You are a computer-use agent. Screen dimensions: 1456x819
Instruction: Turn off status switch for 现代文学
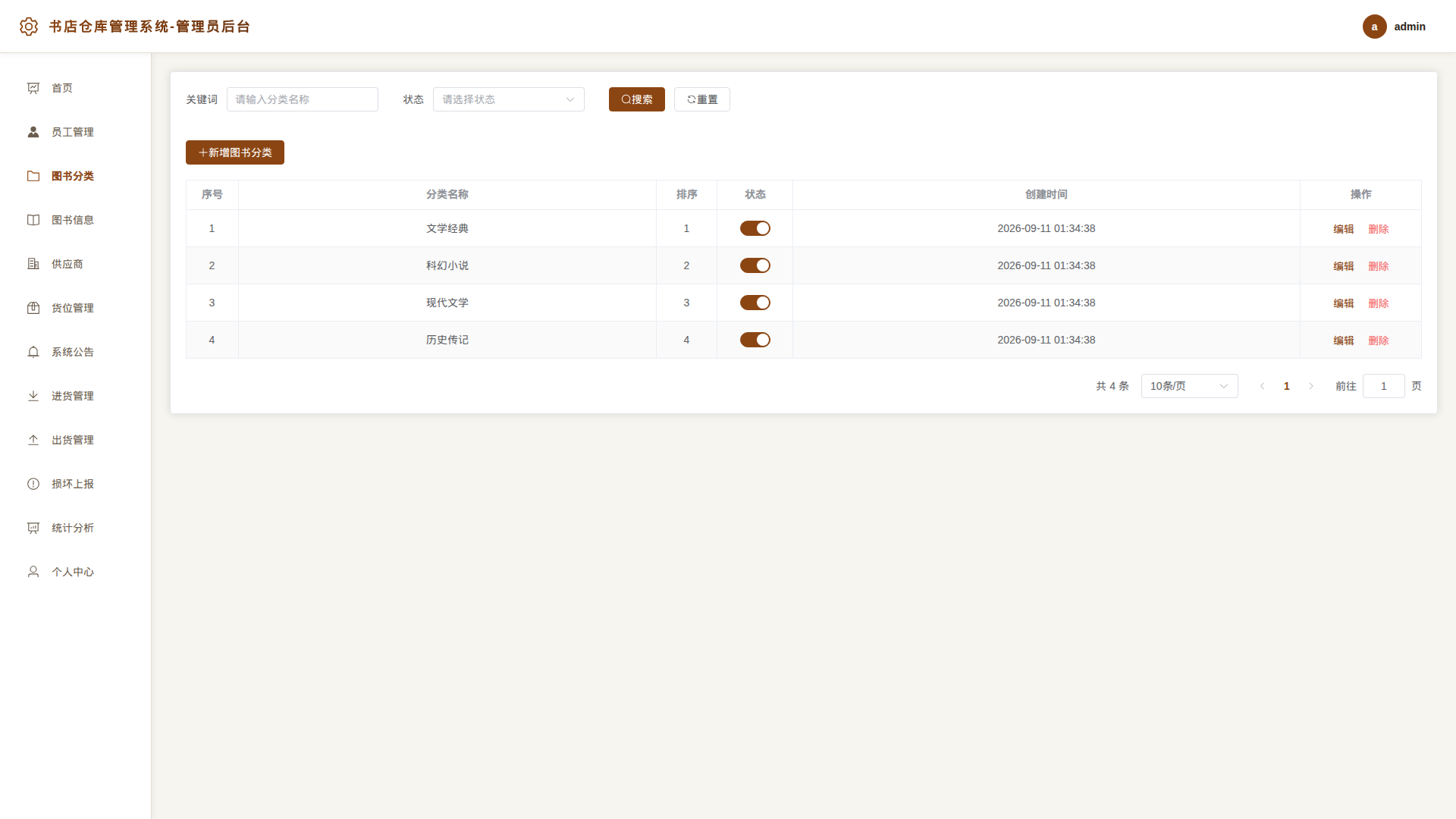click(755, 303)
